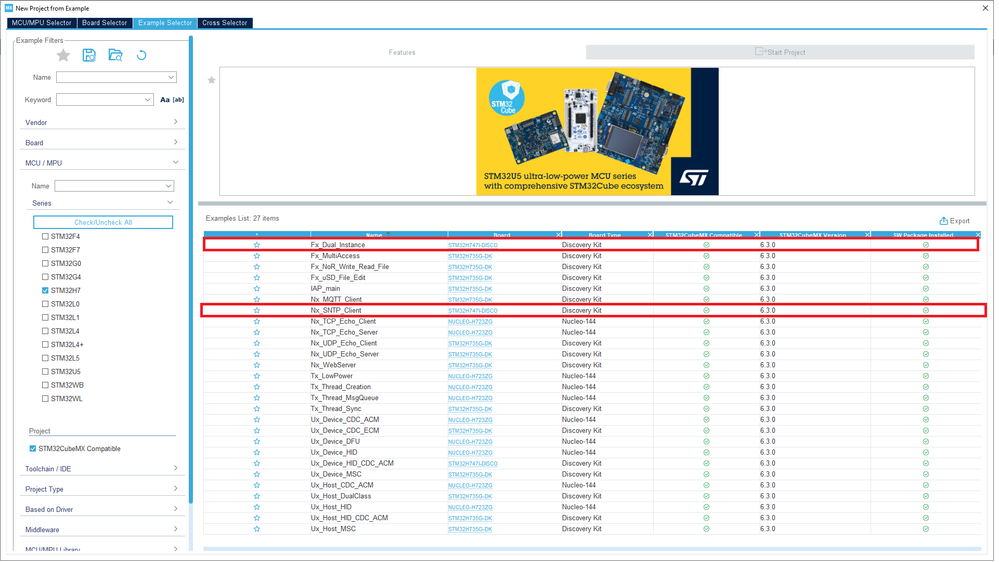Select the Tx_Thread_Creation example row

[592, 387]
